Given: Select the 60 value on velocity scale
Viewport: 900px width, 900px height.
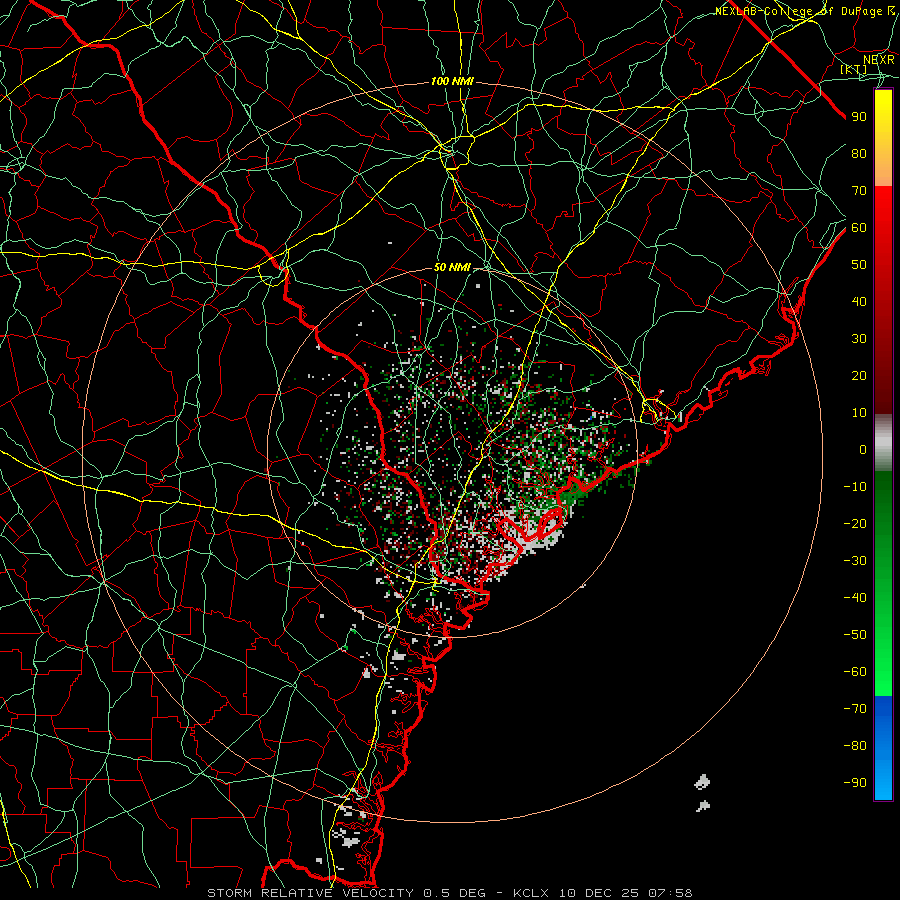Looking at the screenshot, I should (859, 227).
